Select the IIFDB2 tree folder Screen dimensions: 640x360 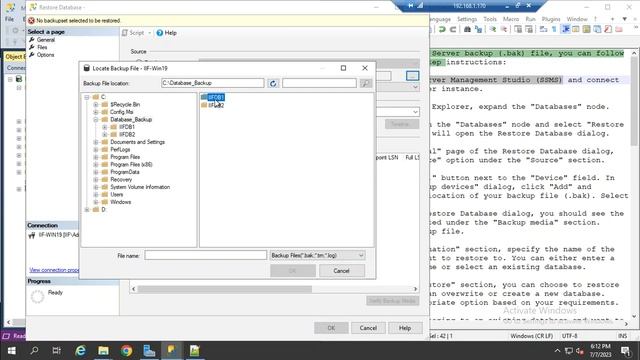127,134
